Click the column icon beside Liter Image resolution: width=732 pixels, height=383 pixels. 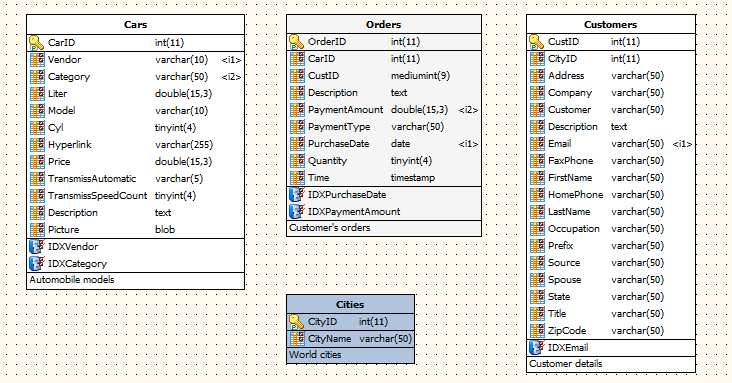pos(37,94)
